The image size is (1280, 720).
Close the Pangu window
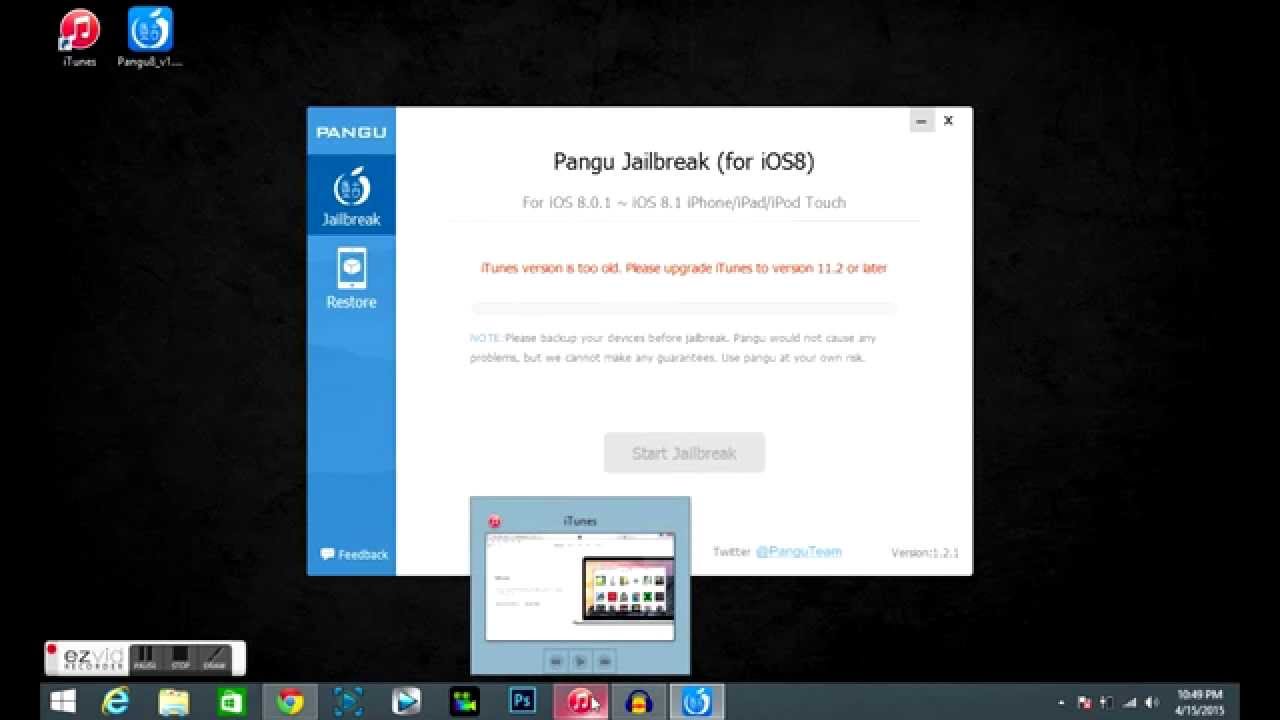(x=948, y=120)
